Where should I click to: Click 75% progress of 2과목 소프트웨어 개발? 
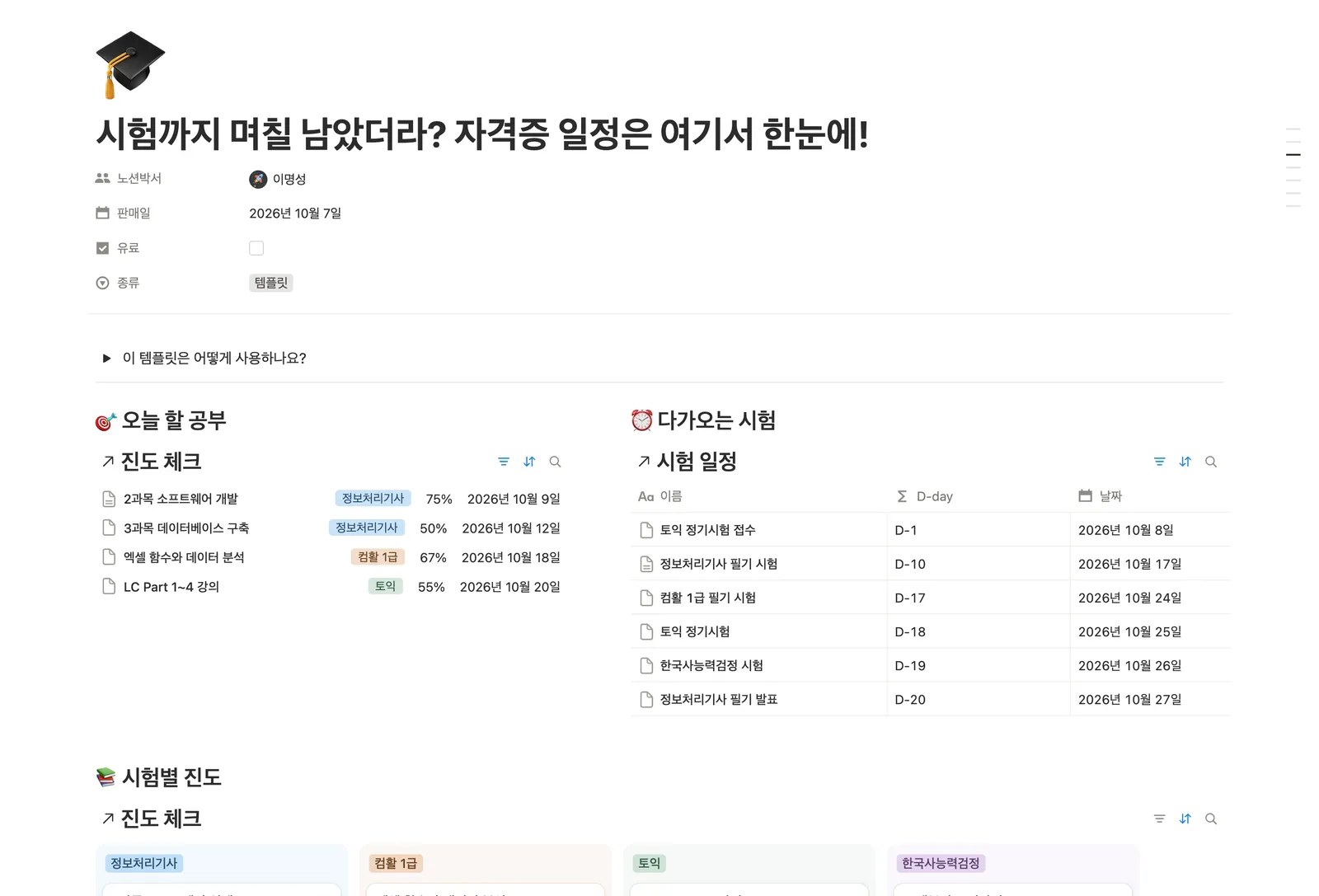[x=439, y=499]
